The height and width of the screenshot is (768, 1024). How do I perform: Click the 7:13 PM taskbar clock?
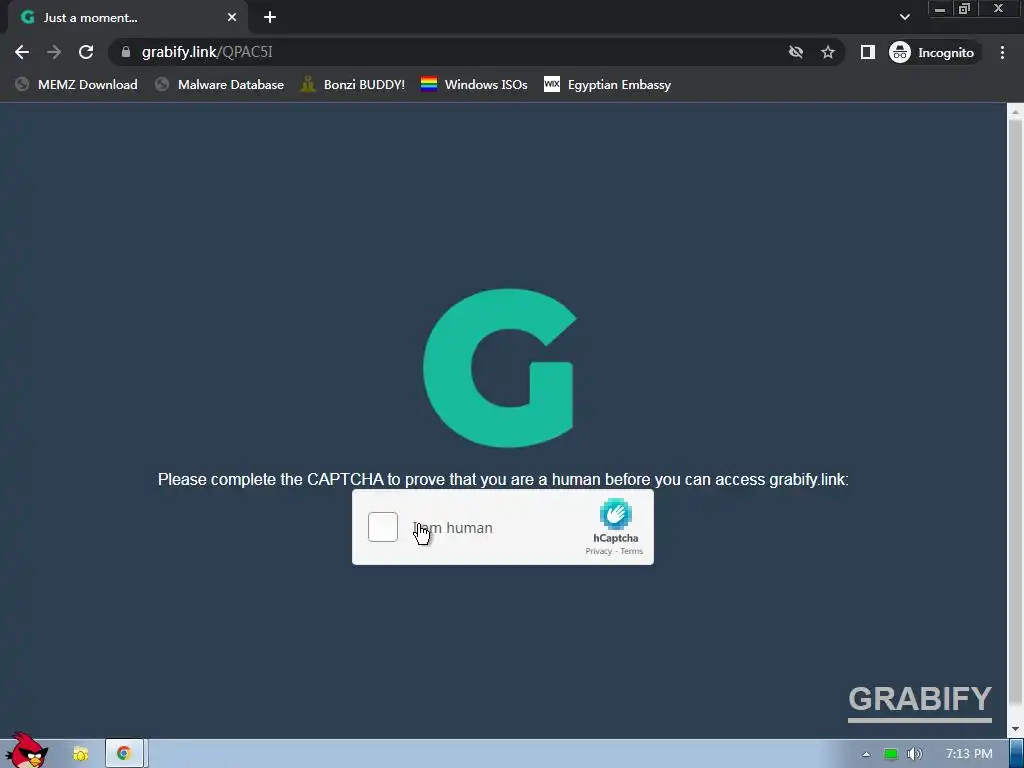tap(968, 754)
